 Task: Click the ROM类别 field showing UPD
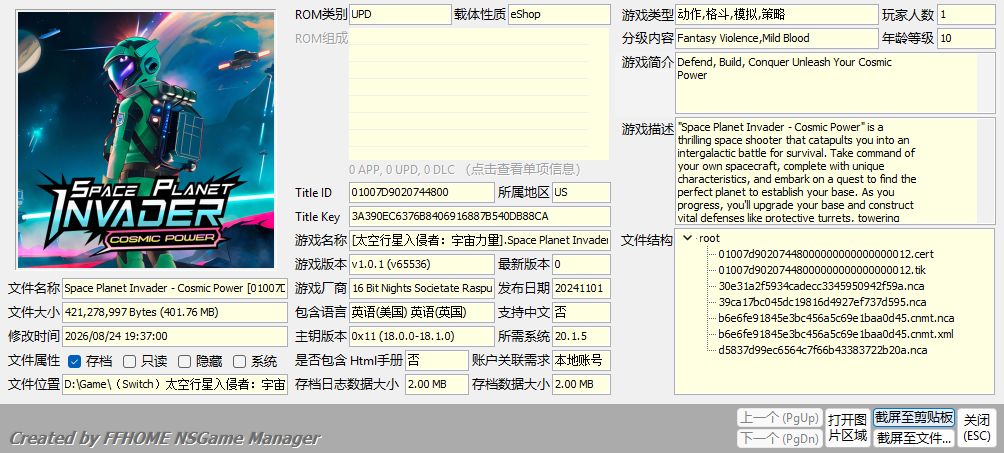400,14
